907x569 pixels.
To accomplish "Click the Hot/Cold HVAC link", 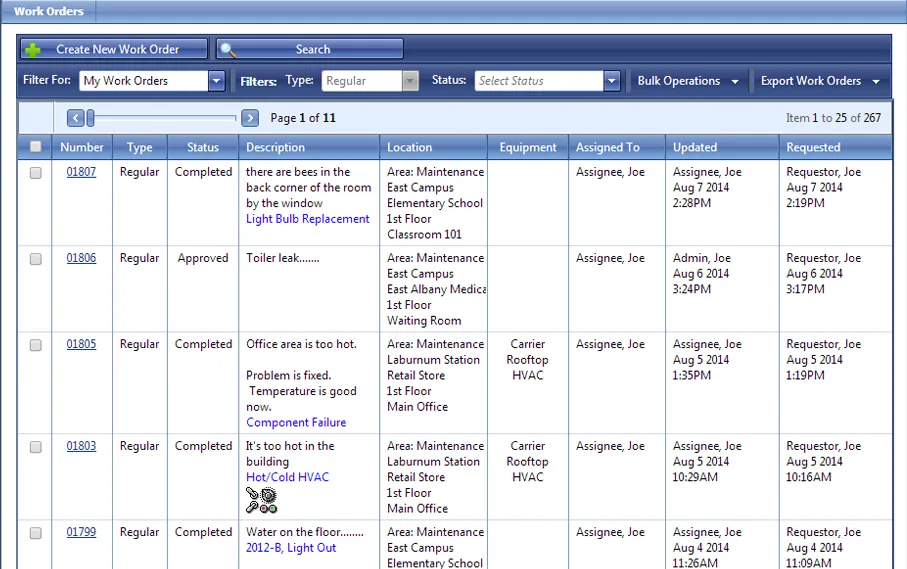I will click(x=287, y=477).
